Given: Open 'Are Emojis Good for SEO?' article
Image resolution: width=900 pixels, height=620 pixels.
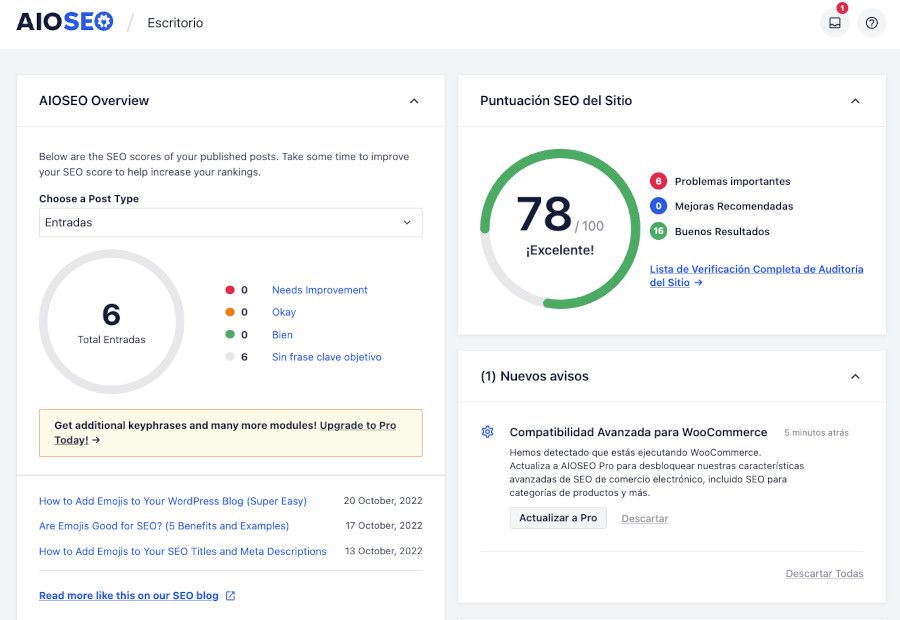Looking at the screenshot, I should [x=164, y=526].
